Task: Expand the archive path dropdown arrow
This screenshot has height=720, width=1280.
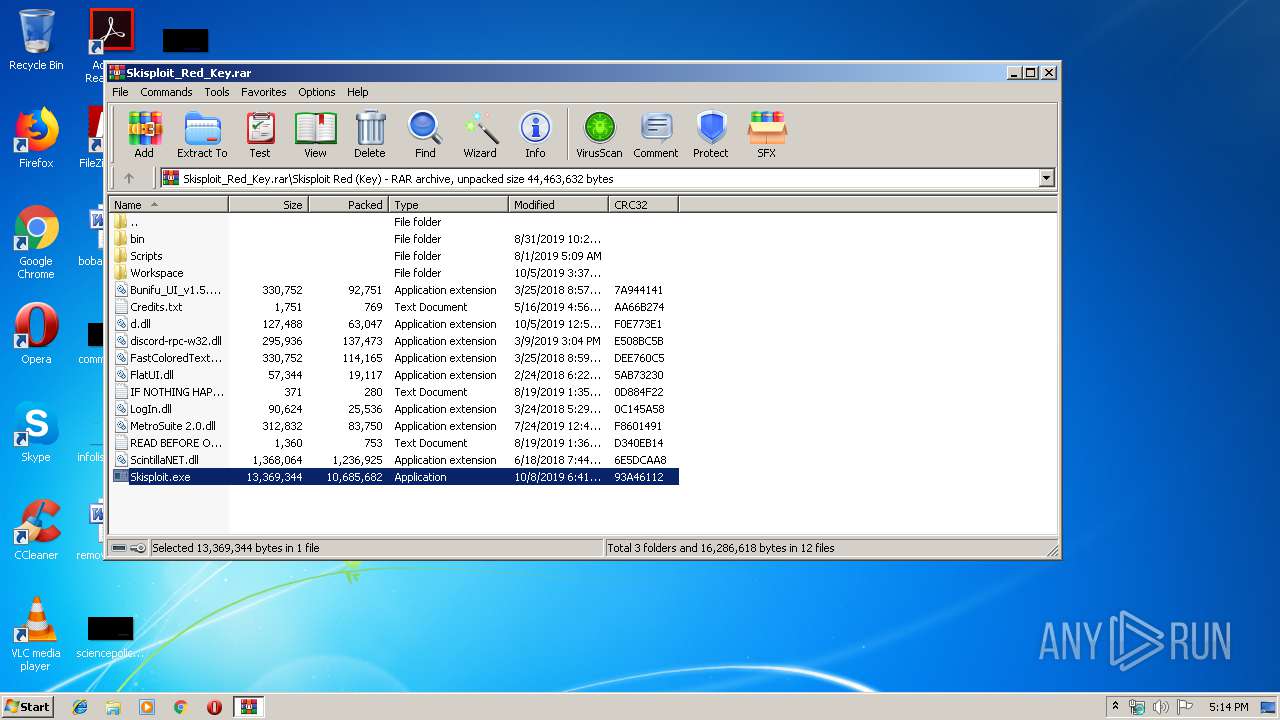Action: pyautogui.click(x=1047, y=179)
